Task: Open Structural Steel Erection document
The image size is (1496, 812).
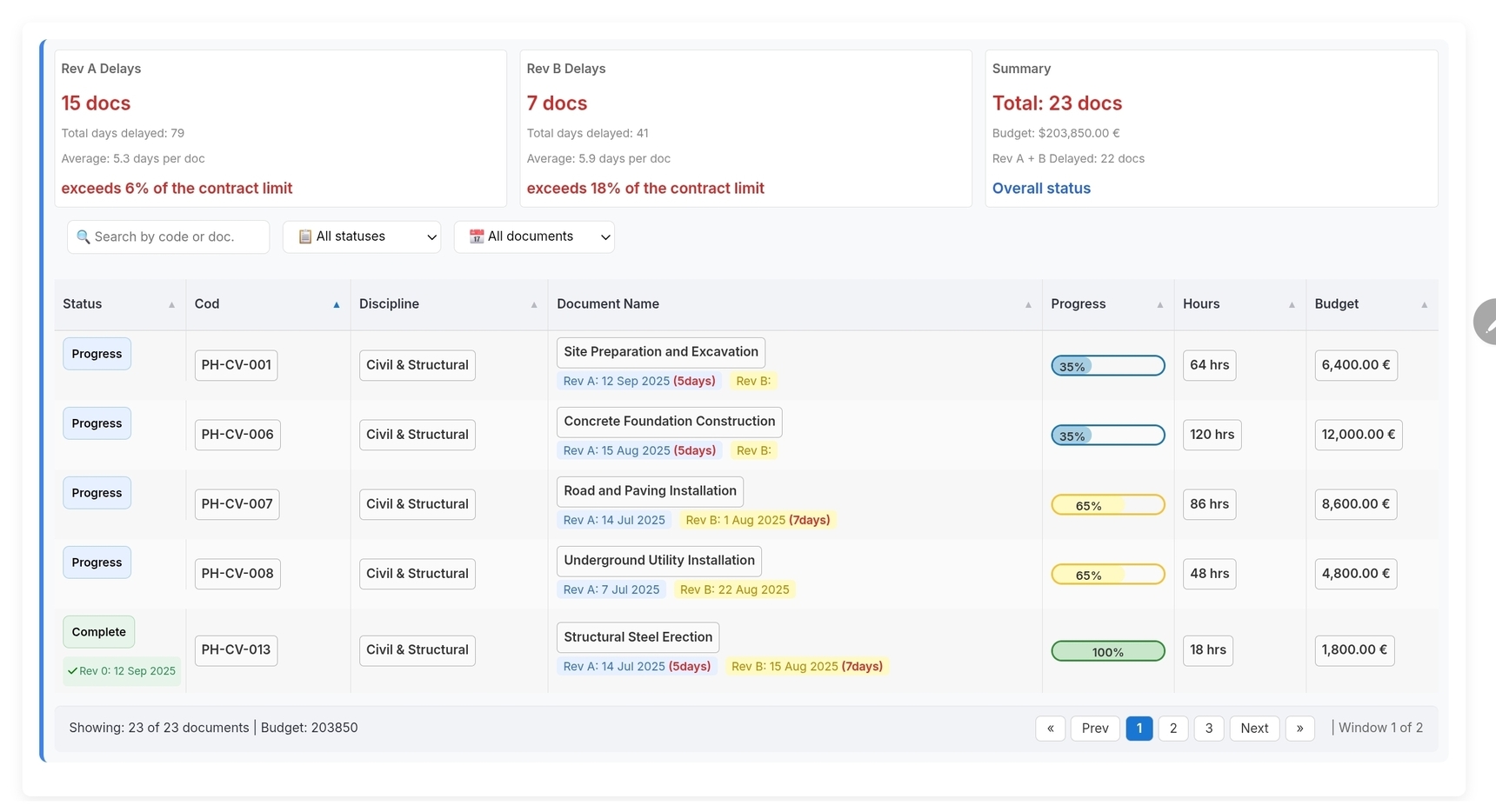Action: point(638,637)
